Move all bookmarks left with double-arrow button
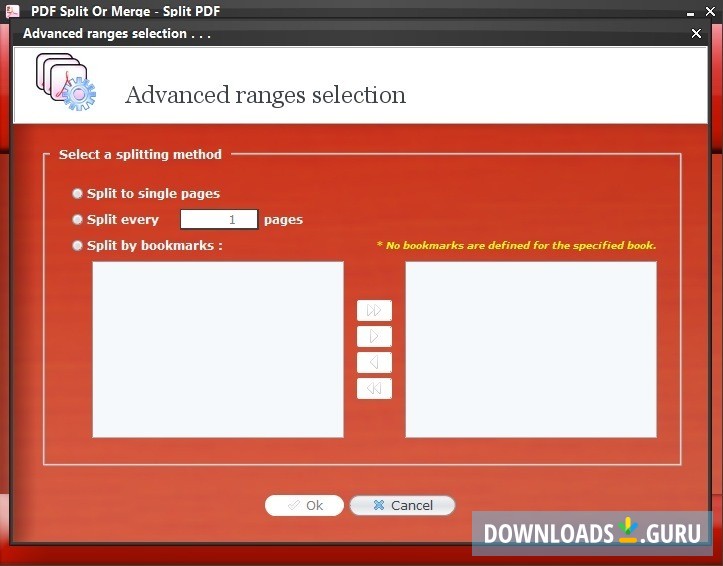The image size is (723, 566). [x=374, y=389]
